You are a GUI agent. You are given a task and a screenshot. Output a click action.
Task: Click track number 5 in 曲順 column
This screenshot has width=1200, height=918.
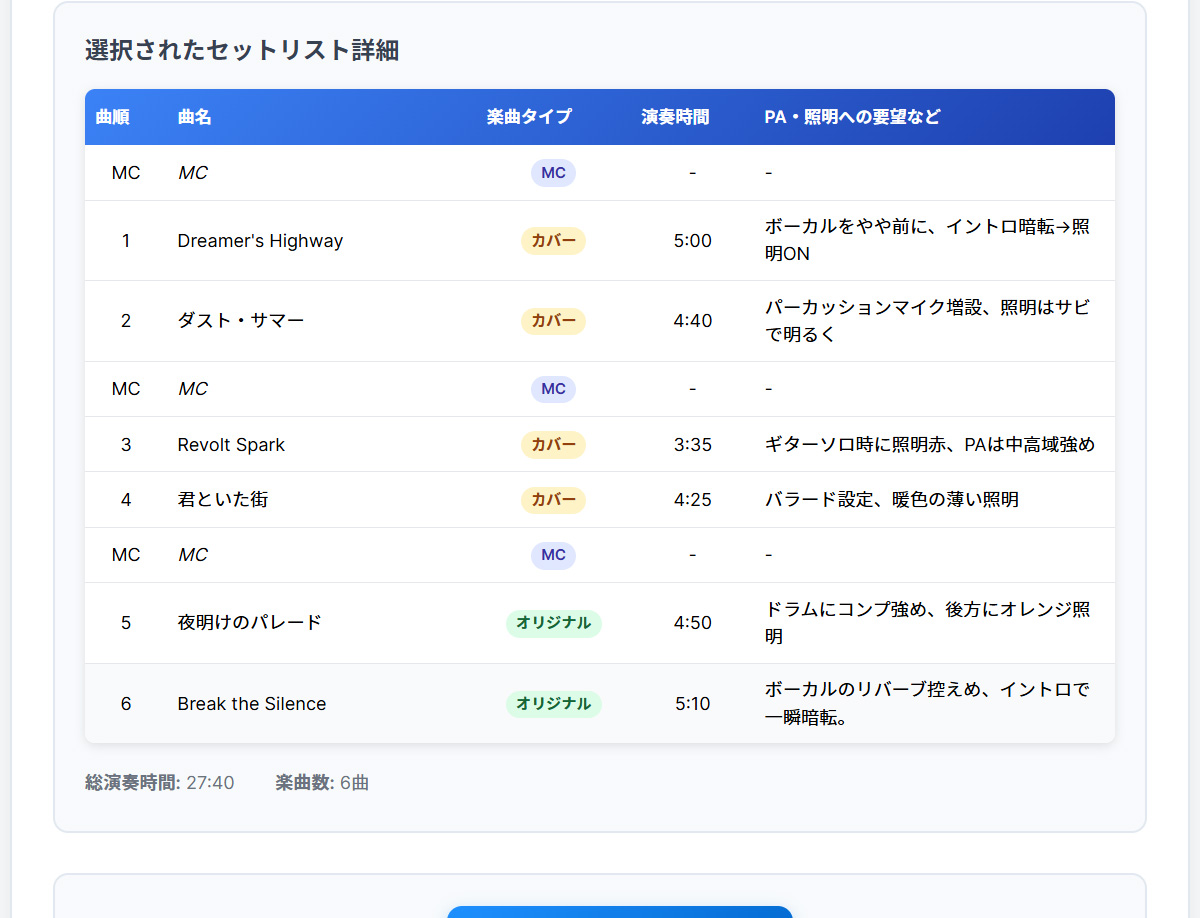pos(126,623)
